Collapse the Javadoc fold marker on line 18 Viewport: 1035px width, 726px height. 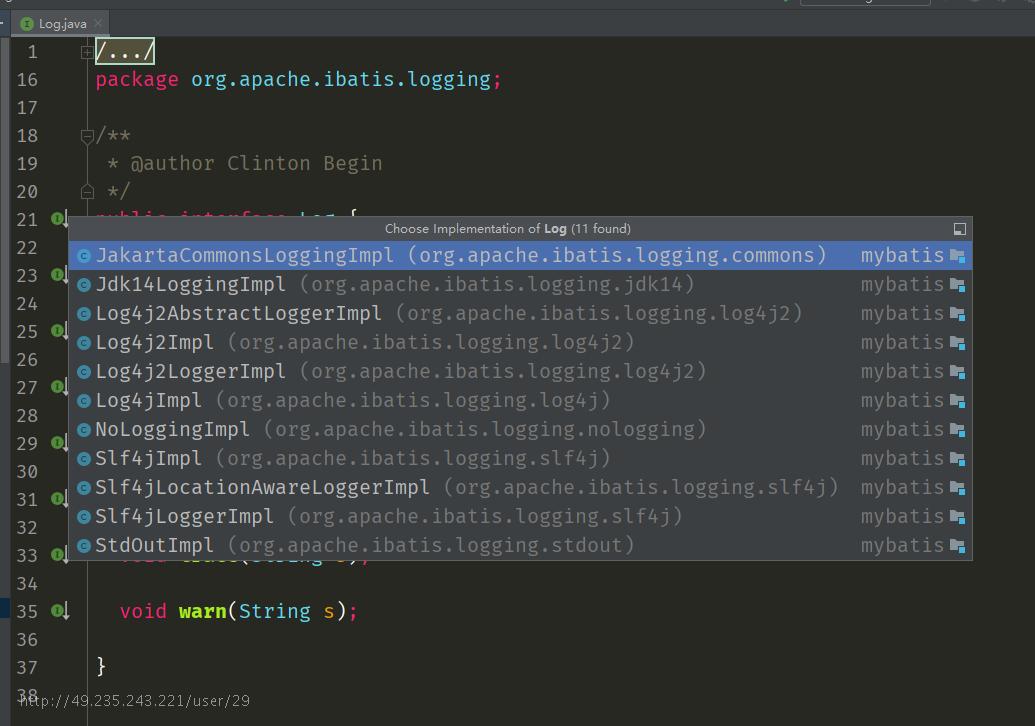(x=86, y=136)
